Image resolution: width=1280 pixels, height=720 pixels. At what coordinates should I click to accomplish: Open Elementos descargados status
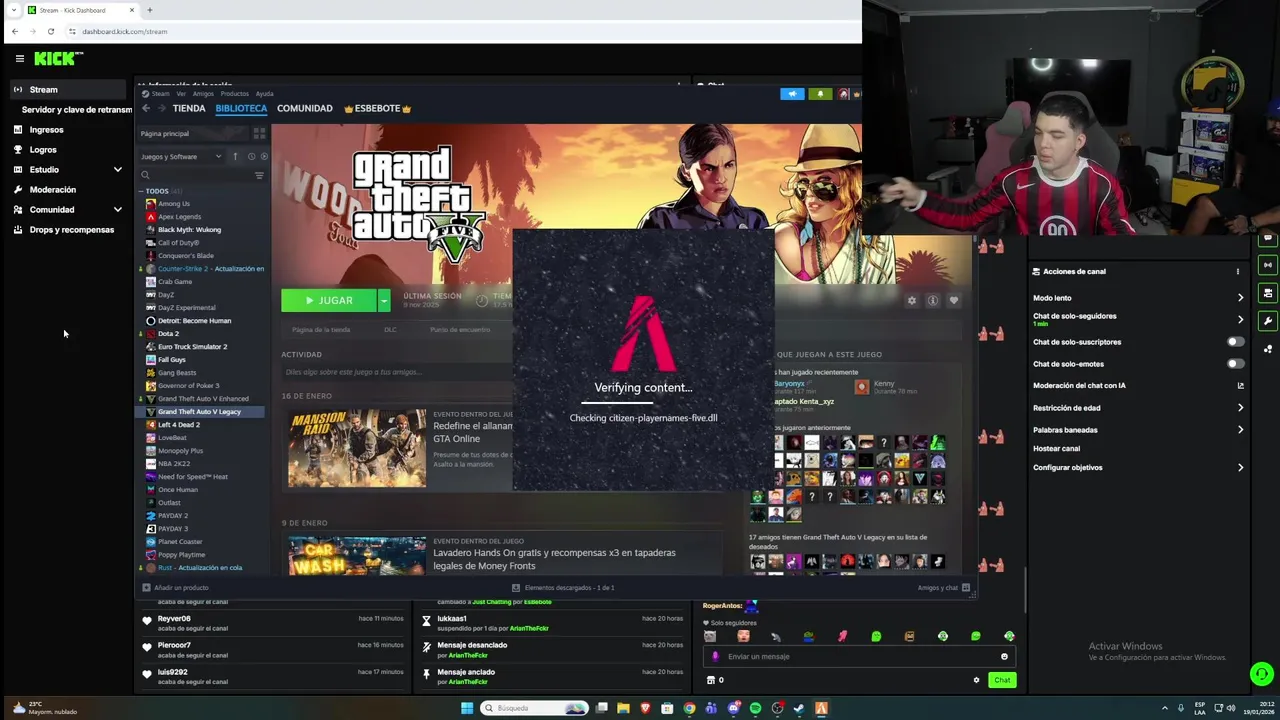563,588
